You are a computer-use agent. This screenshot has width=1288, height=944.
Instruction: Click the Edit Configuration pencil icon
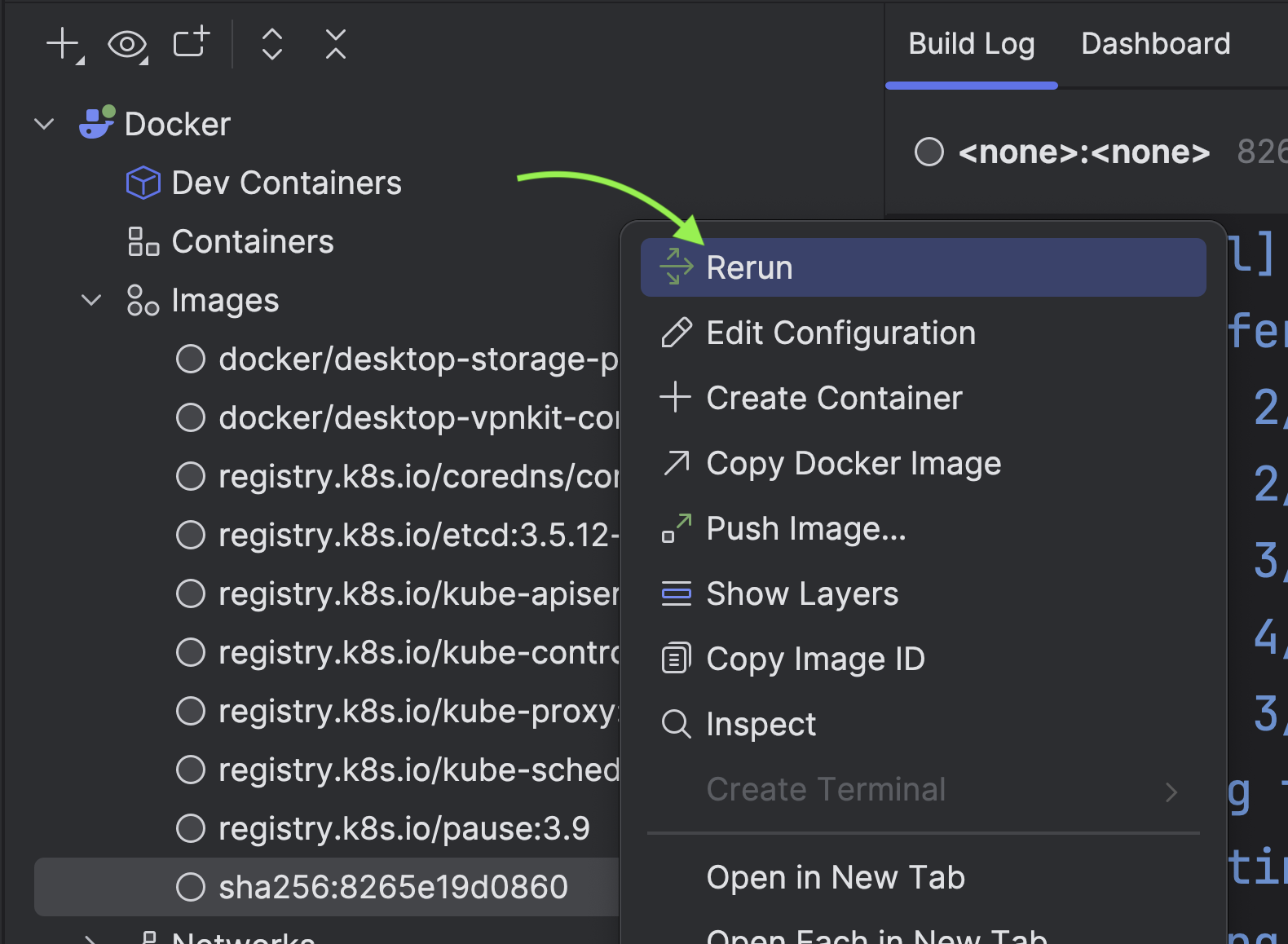click(x=676, y=333)
